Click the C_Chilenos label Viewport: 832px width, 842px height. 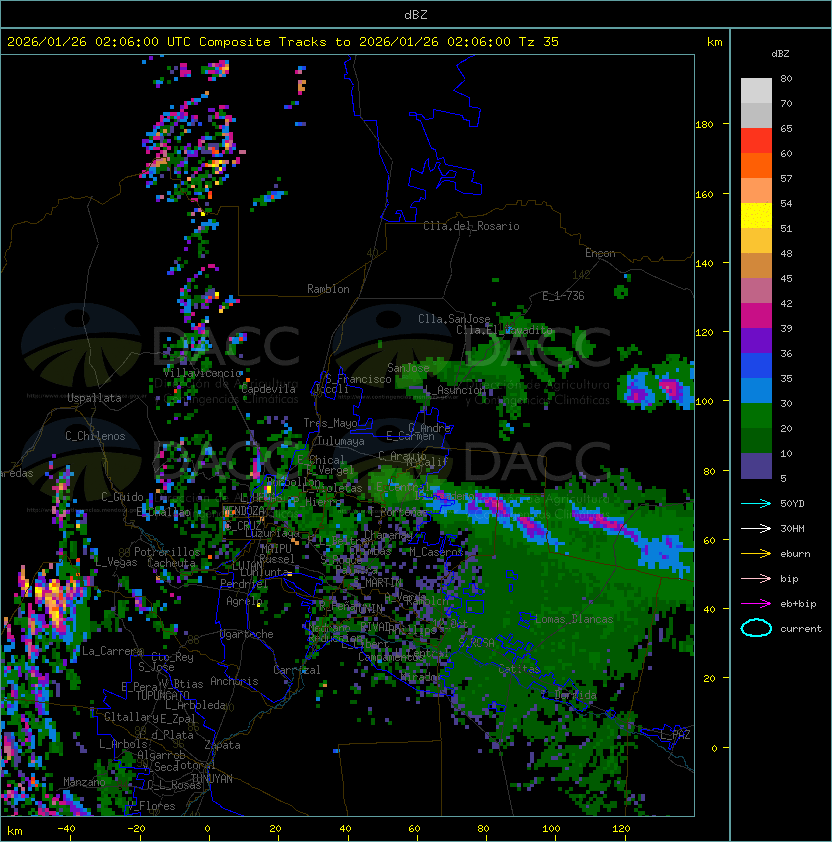pos(95,436)
